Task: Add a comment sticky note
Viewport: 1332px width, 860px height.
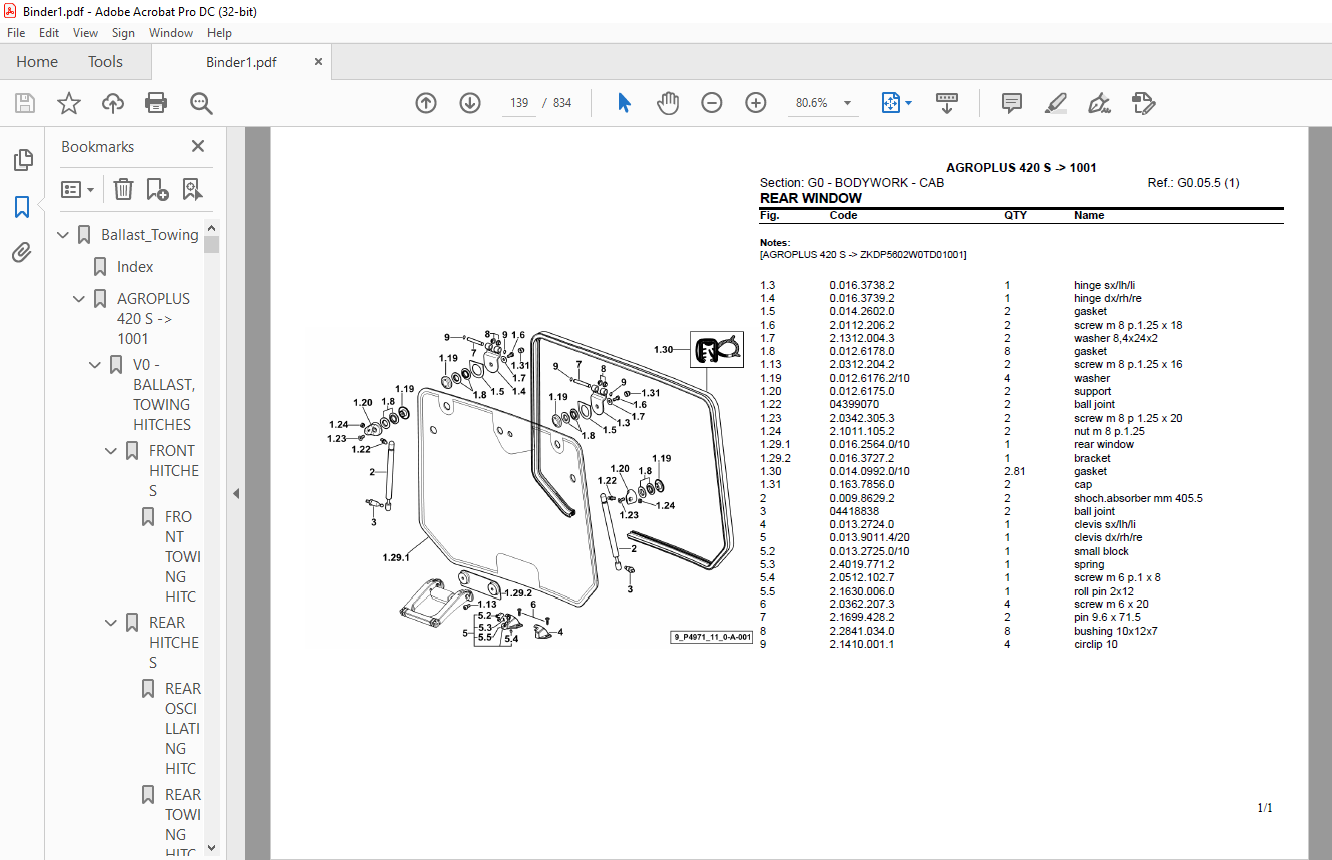Action: pyautogui.click(x=1012, y=103)
